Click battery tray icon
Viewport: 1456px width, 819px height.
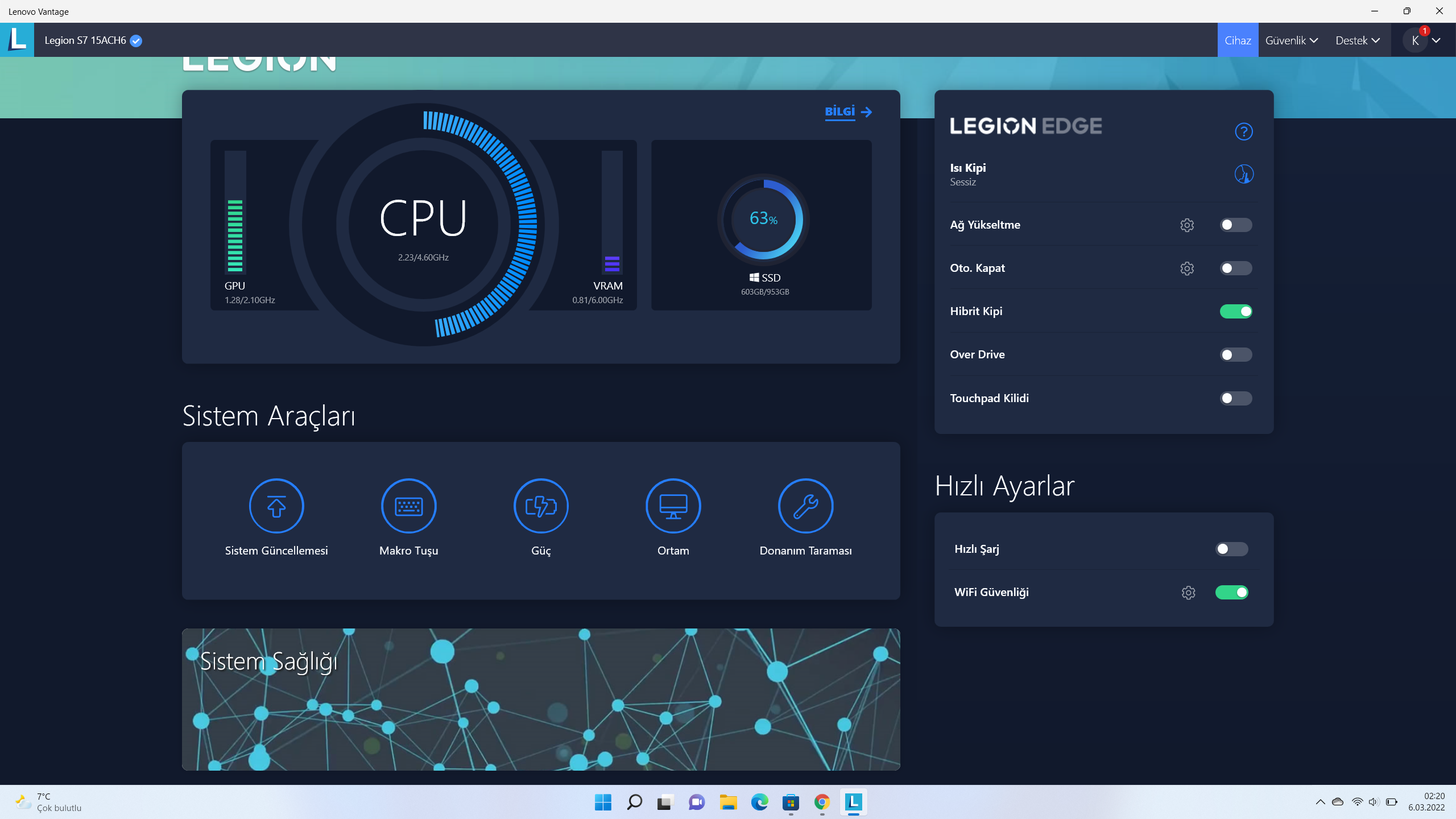point(1392,802)
